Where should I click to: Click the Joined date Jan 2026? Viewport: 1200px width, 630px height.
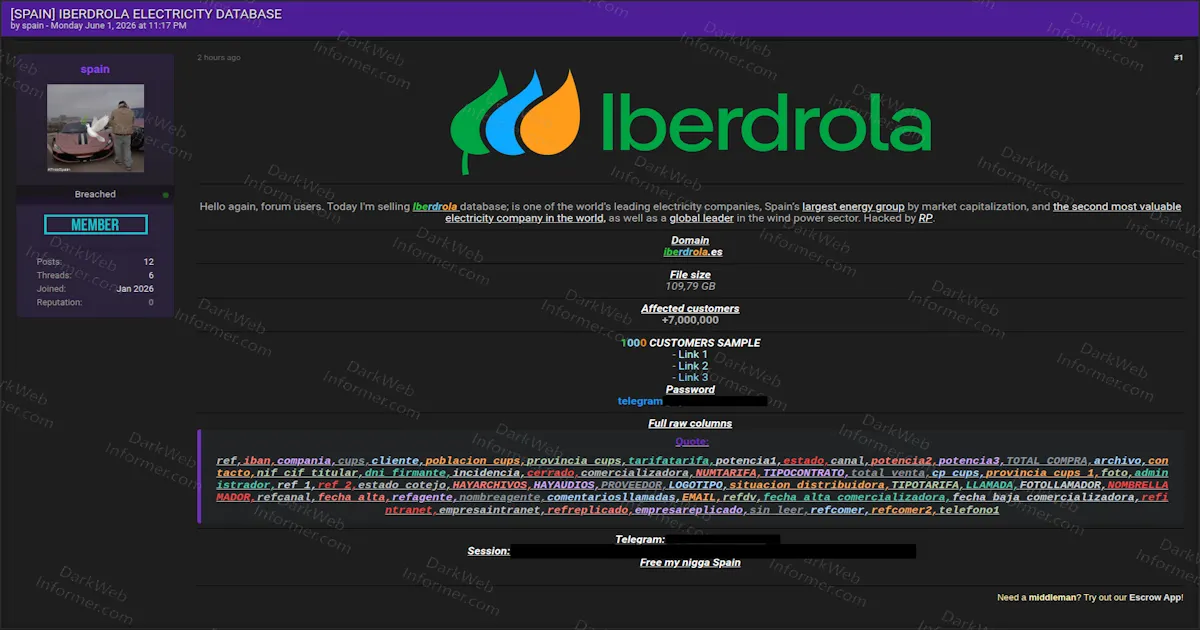pos(135,289)
